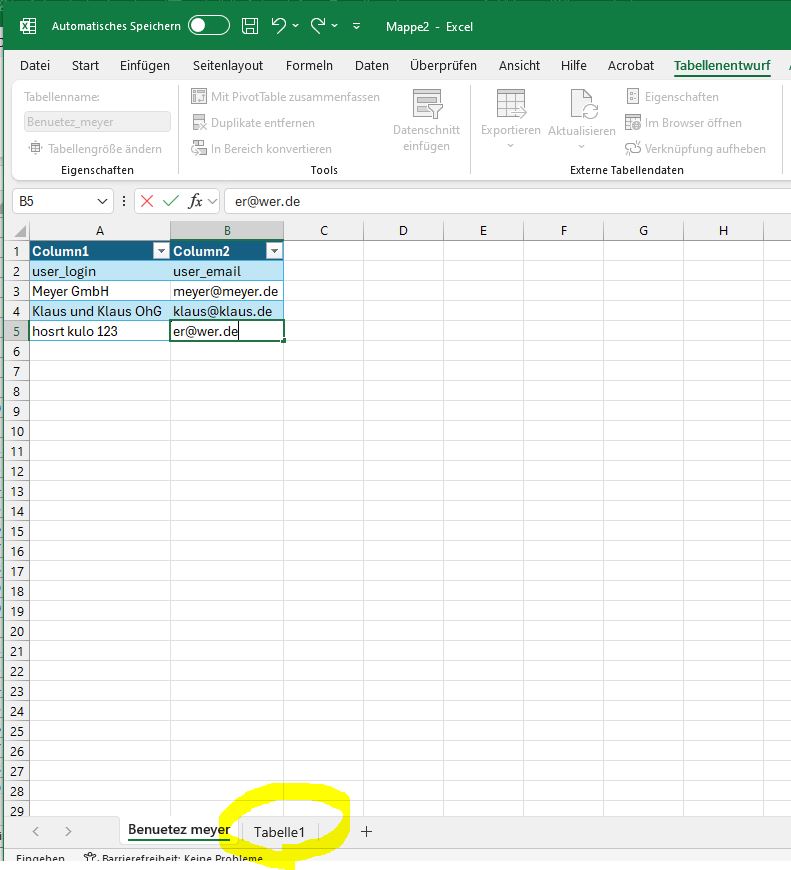Open the Einfügen ribbon tab
This screenshot has height=870, width=791.
[145, 66]
